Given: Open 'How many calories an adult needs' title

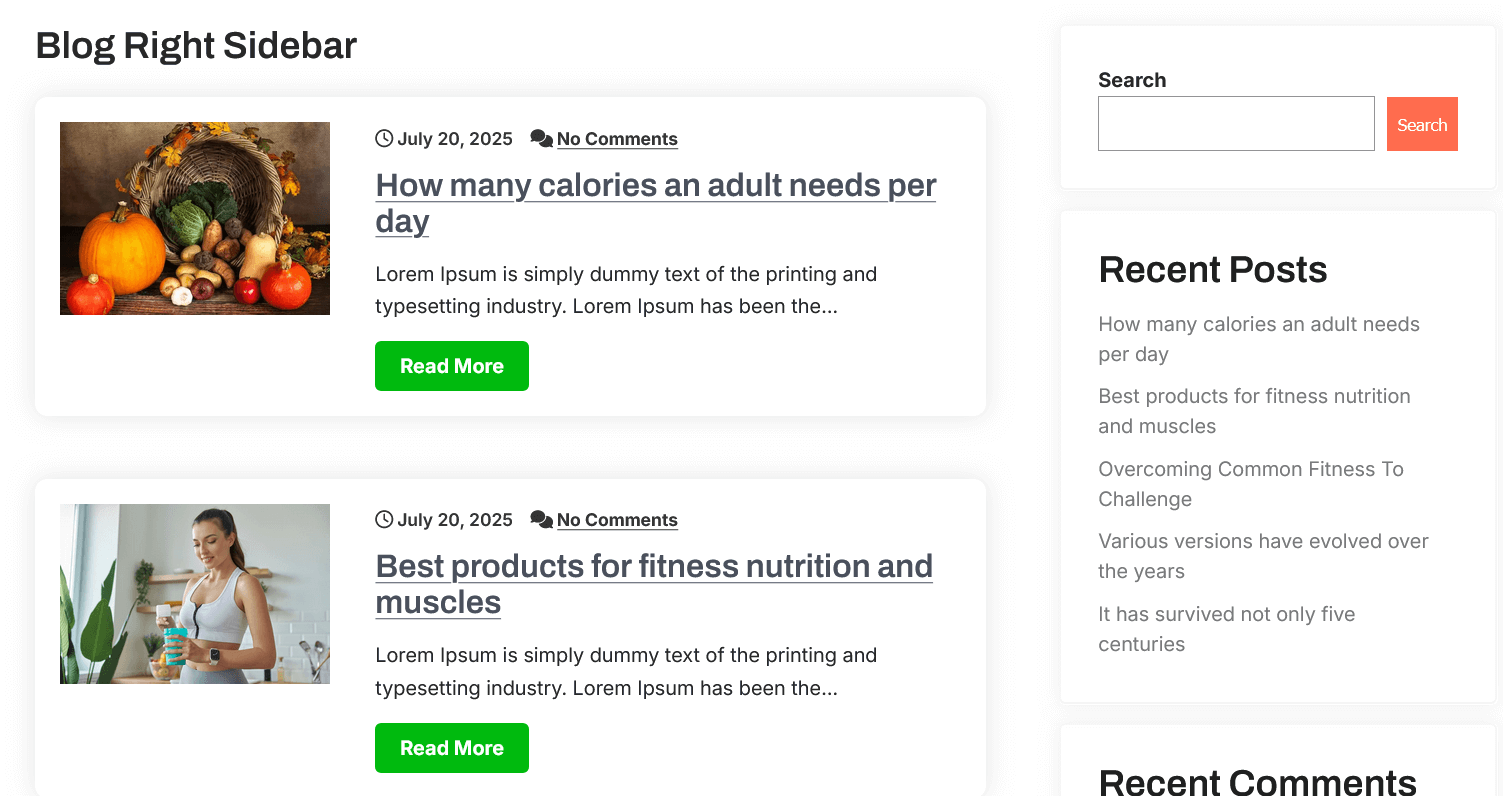Looking at the screenshot, I should pos(655,186).
